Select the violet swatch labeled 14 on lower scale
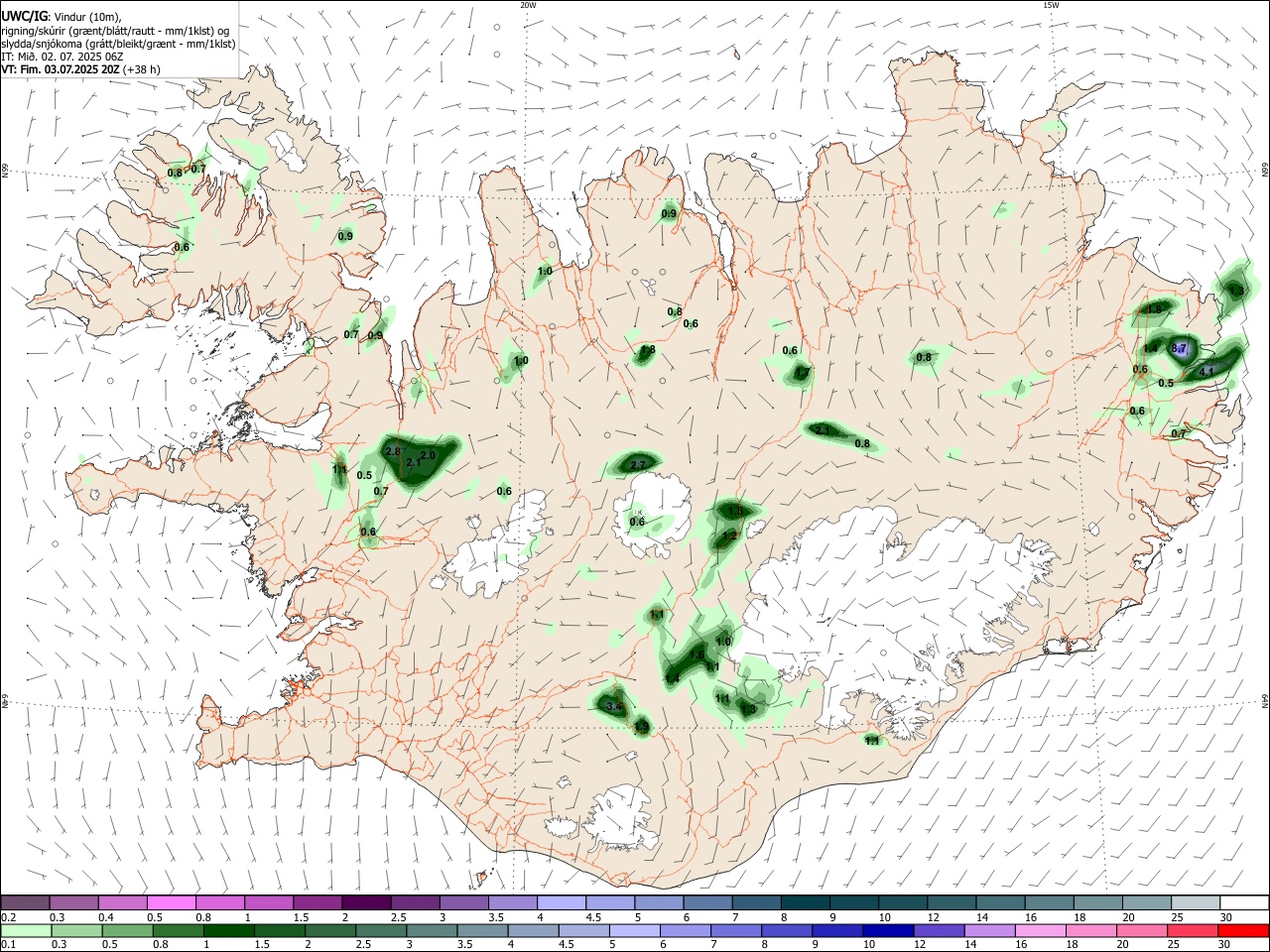Image resolution: width=1270 pixels, height=952 pixels. click(x=988, y=930)
